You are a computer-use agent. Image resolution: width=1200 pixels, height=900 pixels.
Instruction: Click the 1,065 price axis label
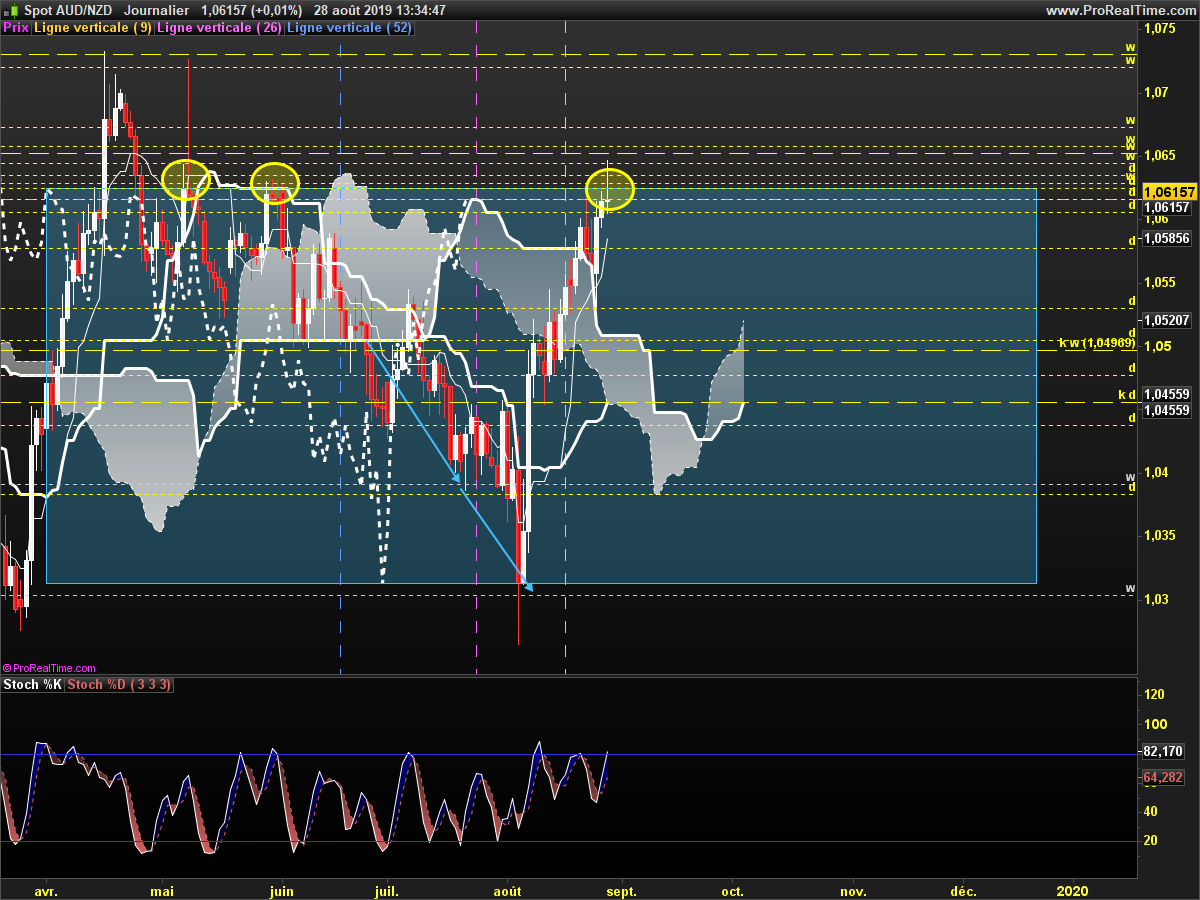(x=1159, y=155)
